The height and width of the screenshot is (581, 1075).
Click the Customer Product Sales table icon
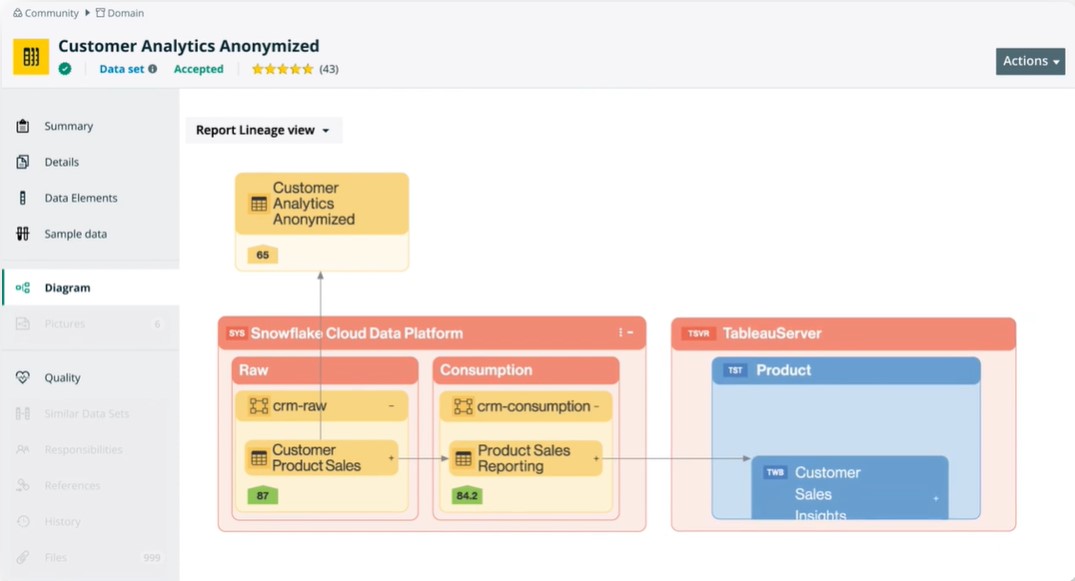(x=258, y=458)
